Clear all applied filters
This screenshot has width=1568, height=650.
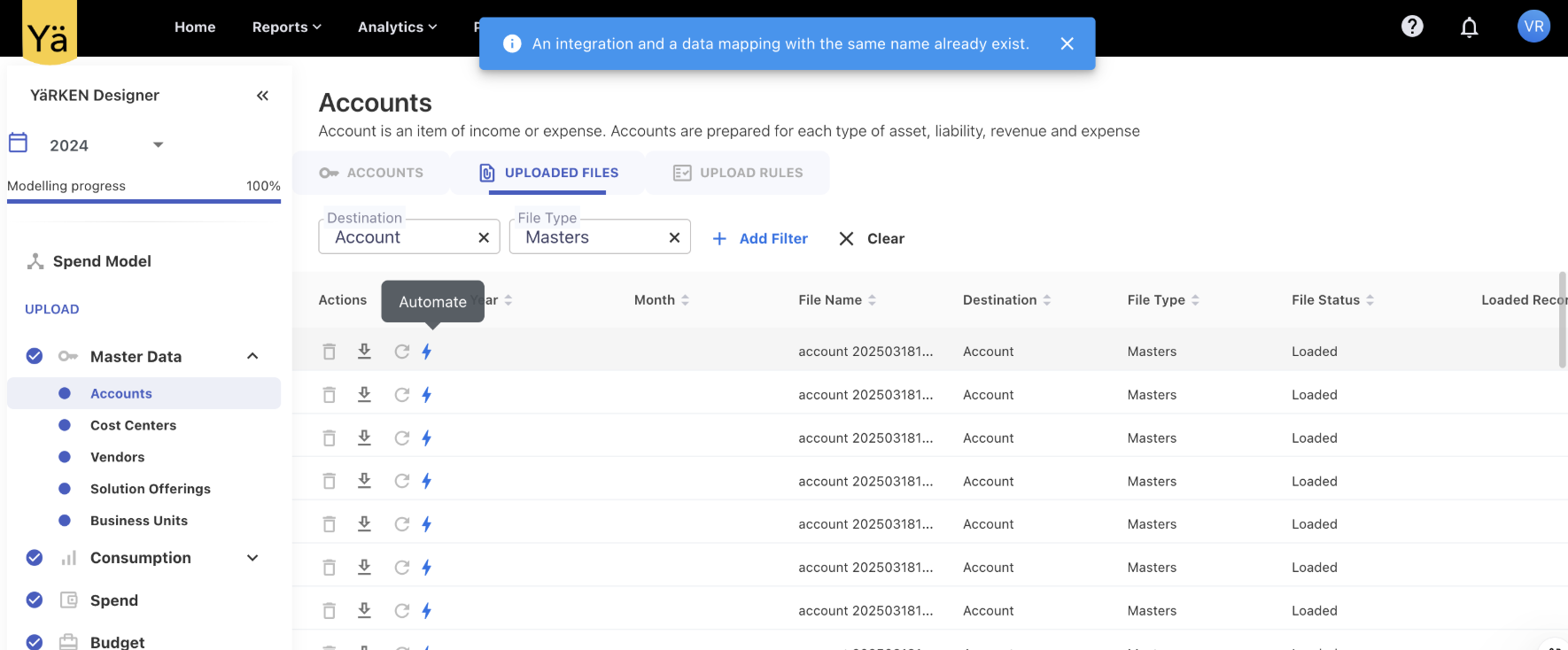pos(872,238)
